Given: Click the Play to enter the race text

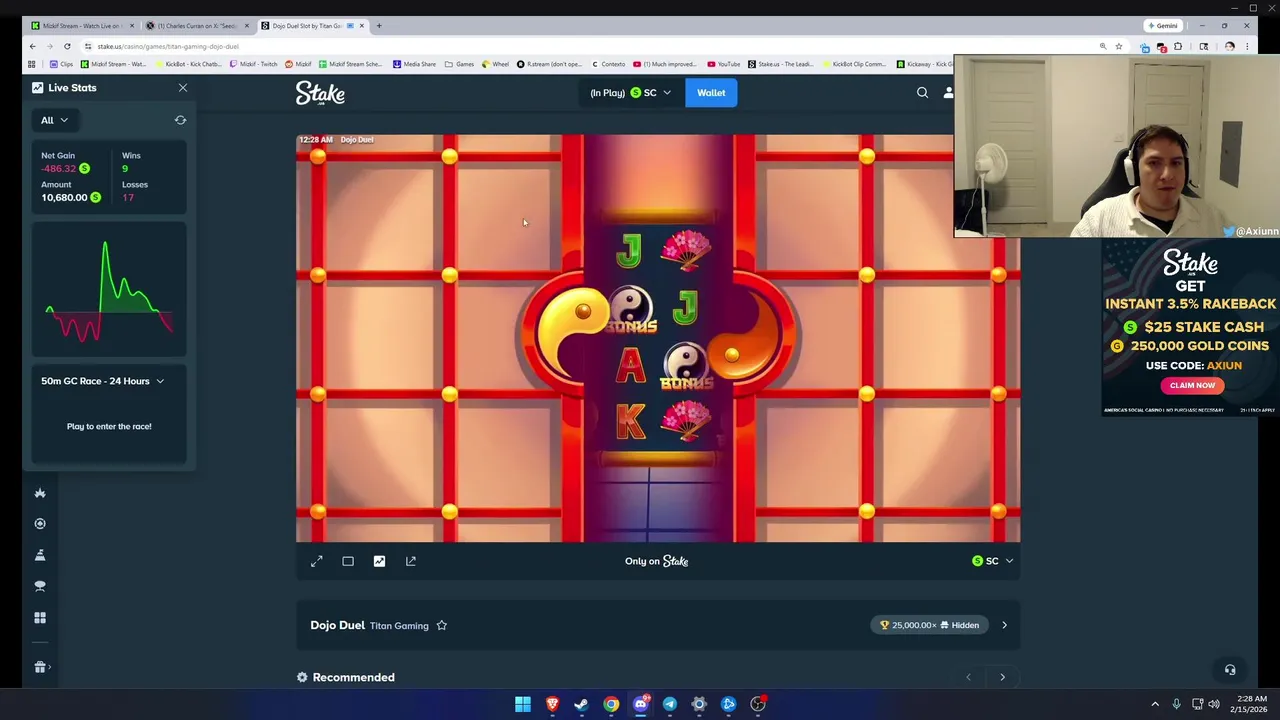Looking at the screenshot, I should coord(109,426).
